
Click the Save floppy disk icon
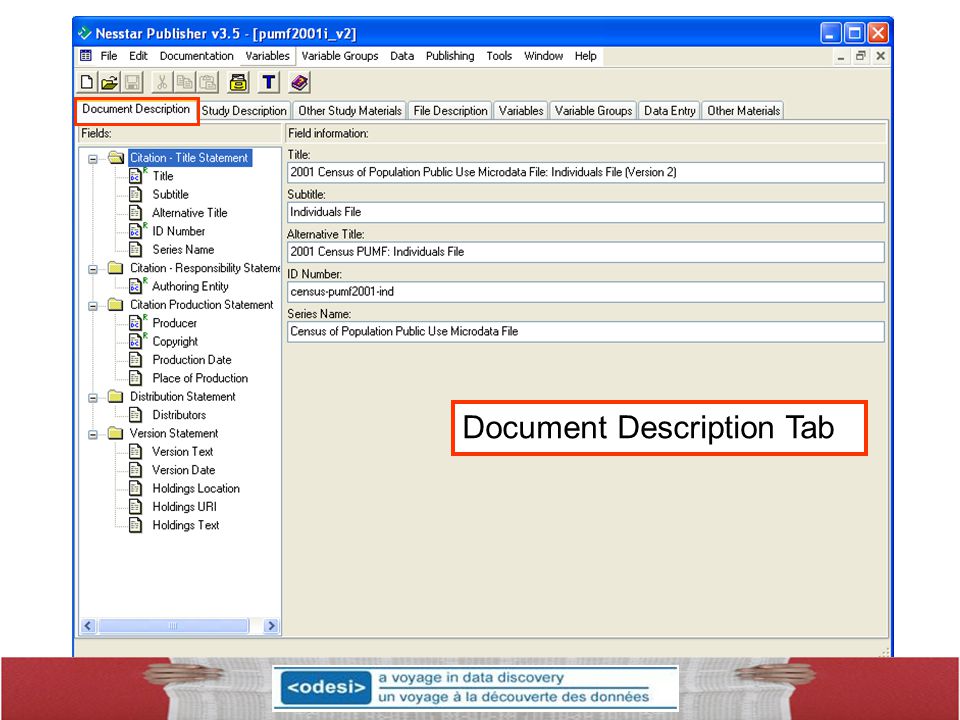132,82
